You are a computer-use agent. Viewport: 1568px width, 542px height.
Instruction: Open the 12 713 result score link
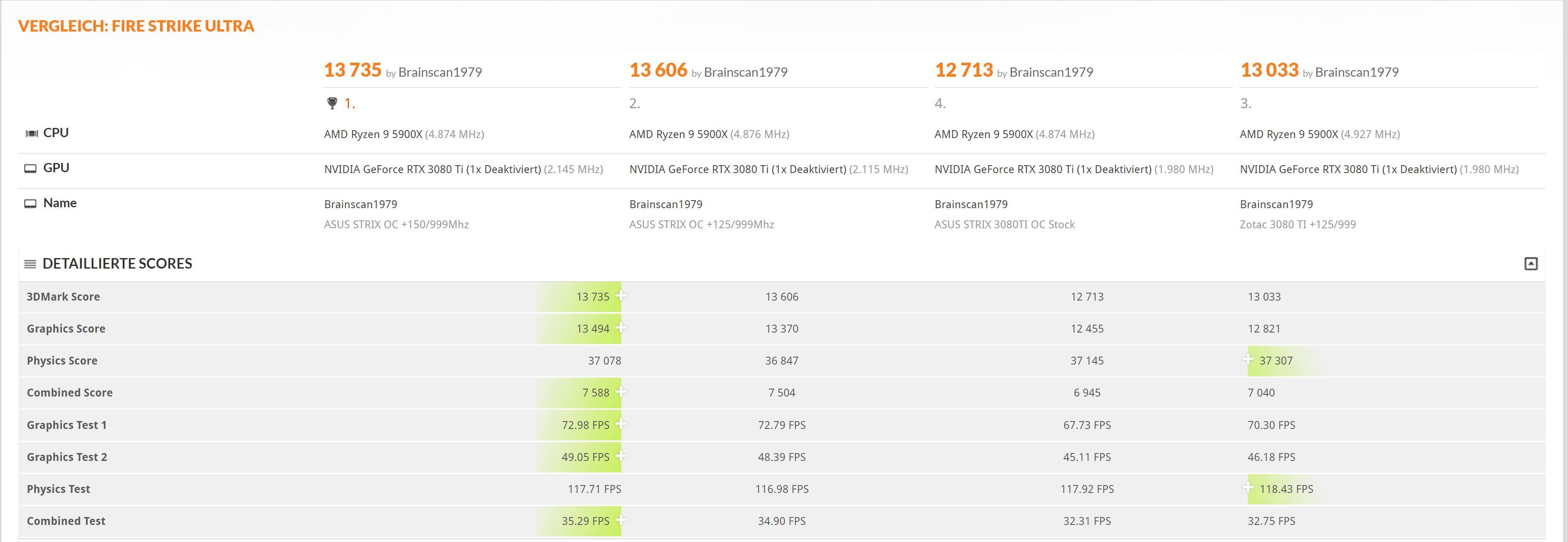(x=964, y=70)
